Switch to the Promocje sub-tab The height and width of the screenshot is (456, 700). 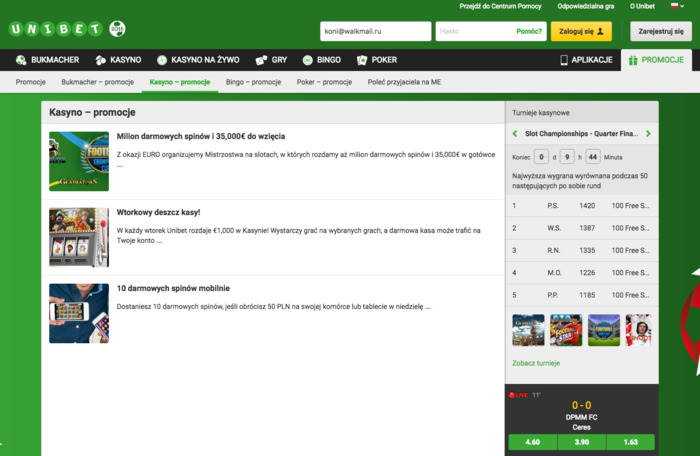(x=31, y=82)
